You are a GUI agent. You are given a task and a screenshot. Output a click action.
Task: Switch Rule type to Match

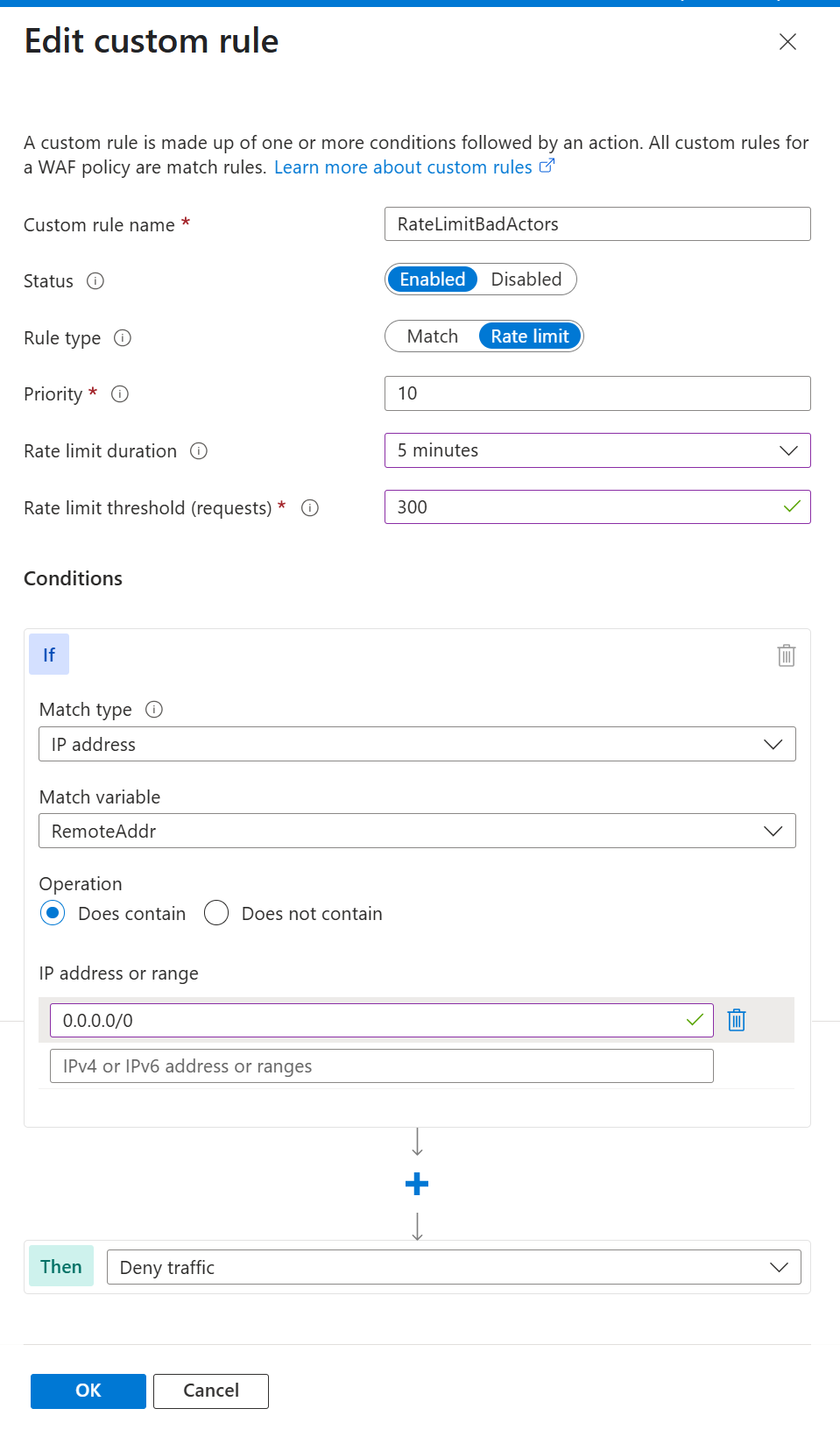433,336
